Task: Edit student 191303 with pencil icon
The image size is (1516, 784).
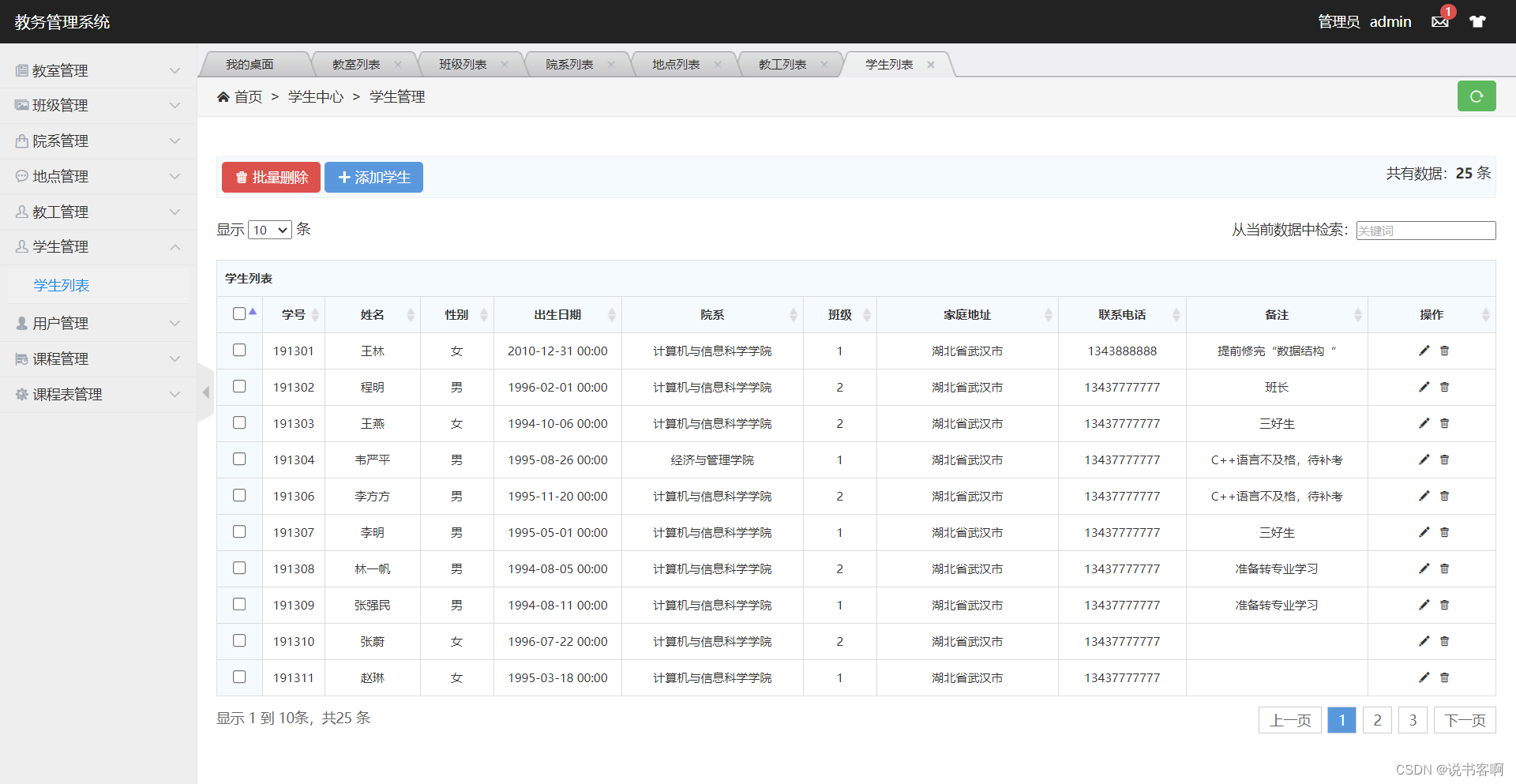Action: 1424,423
